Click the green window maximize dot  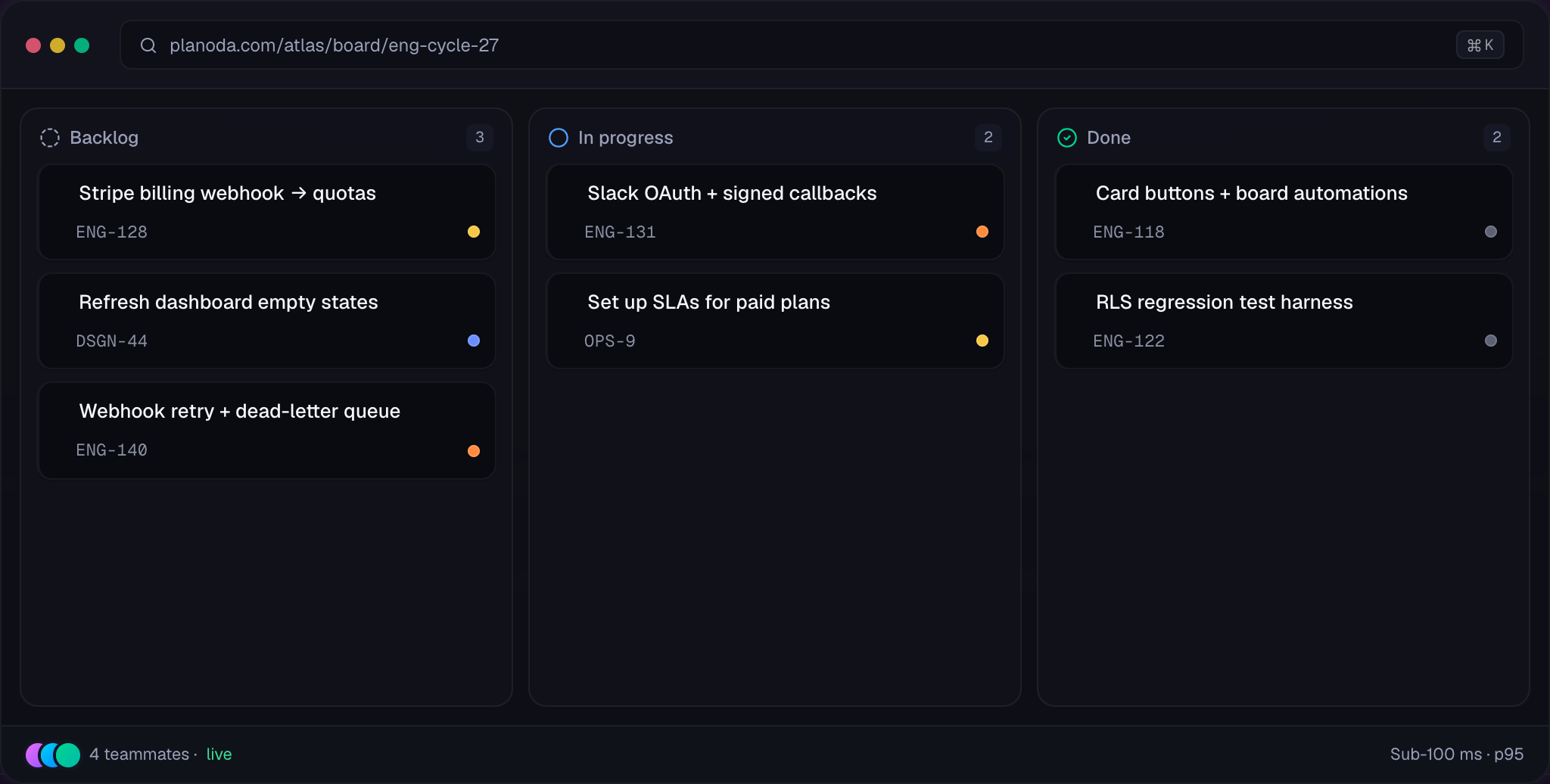tap(82, 45)
